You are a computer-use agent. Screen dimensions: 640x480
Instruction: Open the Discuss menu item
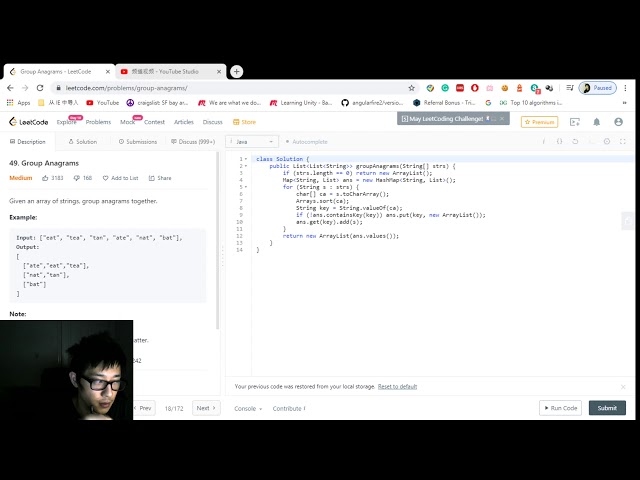tap(213, 122)
